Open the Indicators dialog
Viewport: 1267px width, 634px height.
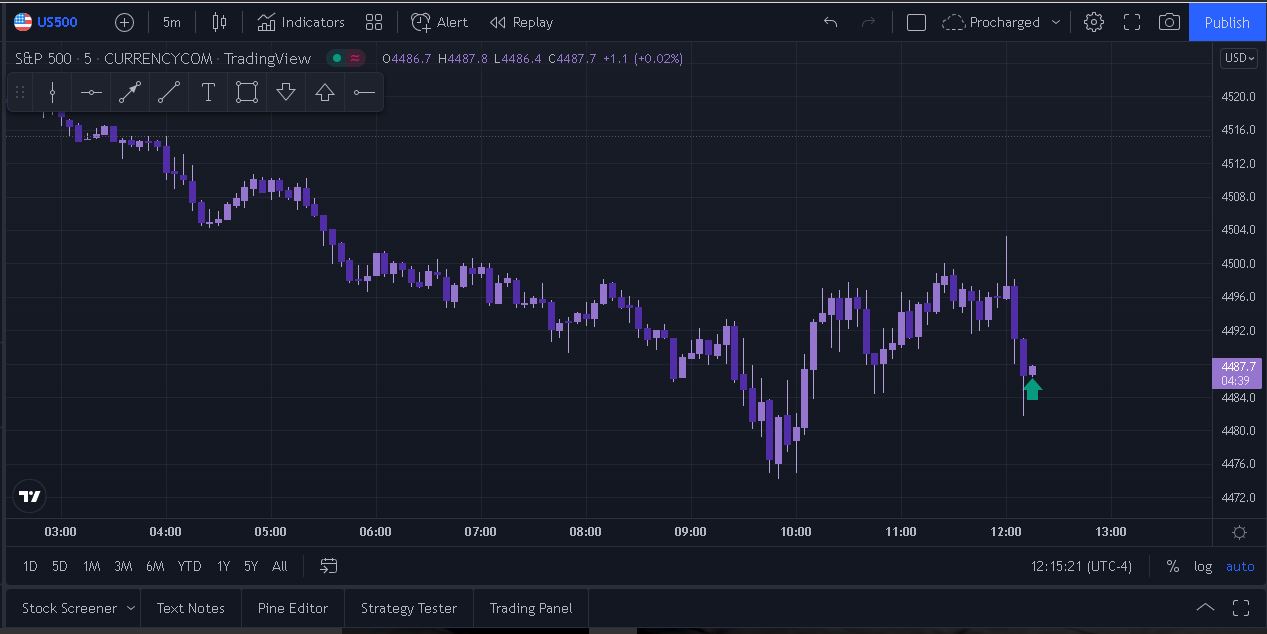pyautogui.click(x=300, y=22)
